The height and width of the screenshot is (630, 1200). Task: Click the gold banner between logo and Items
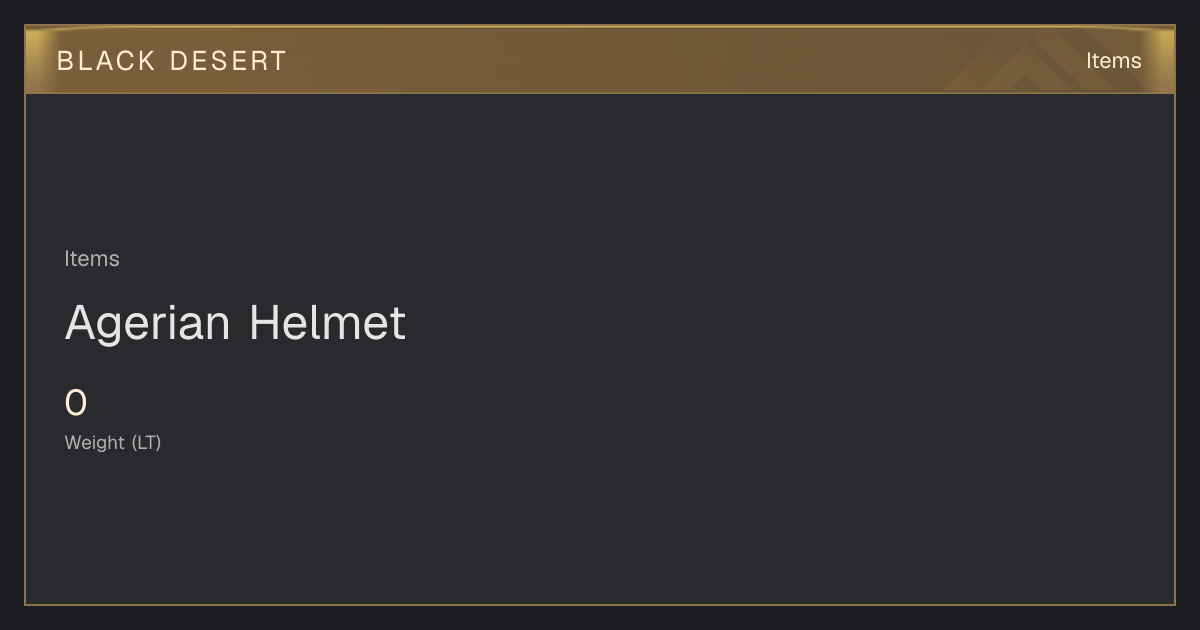pyautogui.click(x=680, y=60)
